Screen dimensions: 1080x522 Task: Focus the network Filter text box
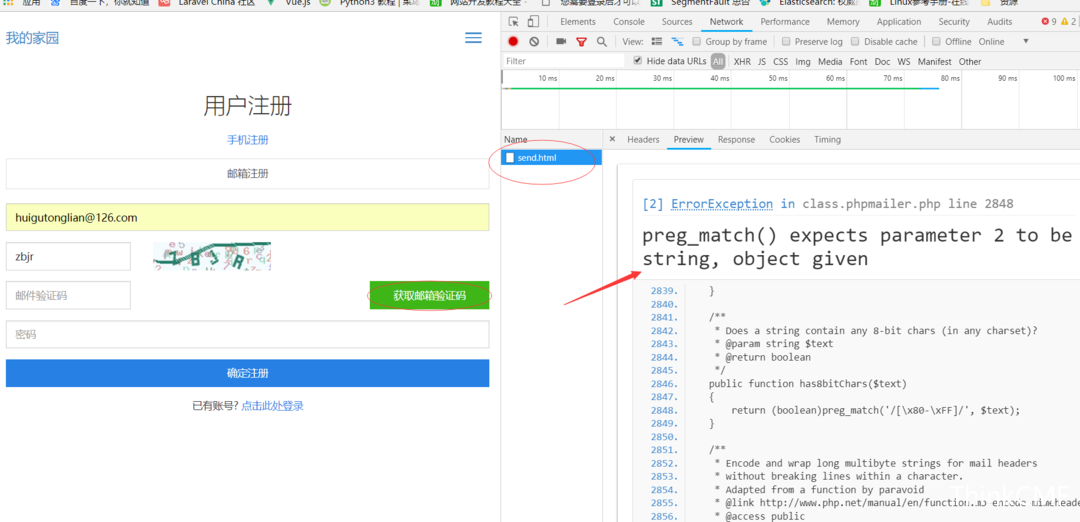pos(563,61)
